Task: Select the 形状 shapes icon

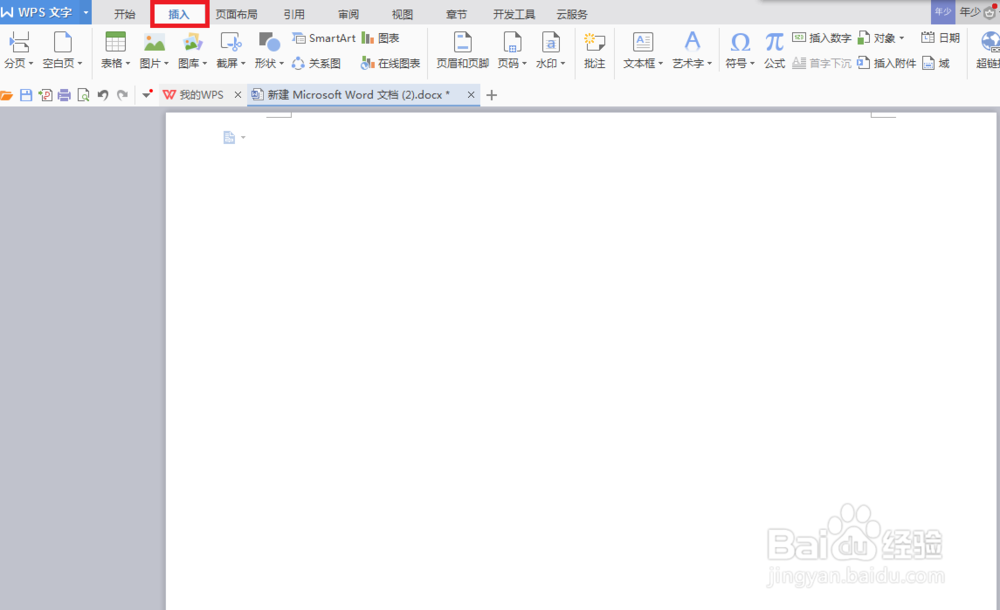Action: coord(269,42)
